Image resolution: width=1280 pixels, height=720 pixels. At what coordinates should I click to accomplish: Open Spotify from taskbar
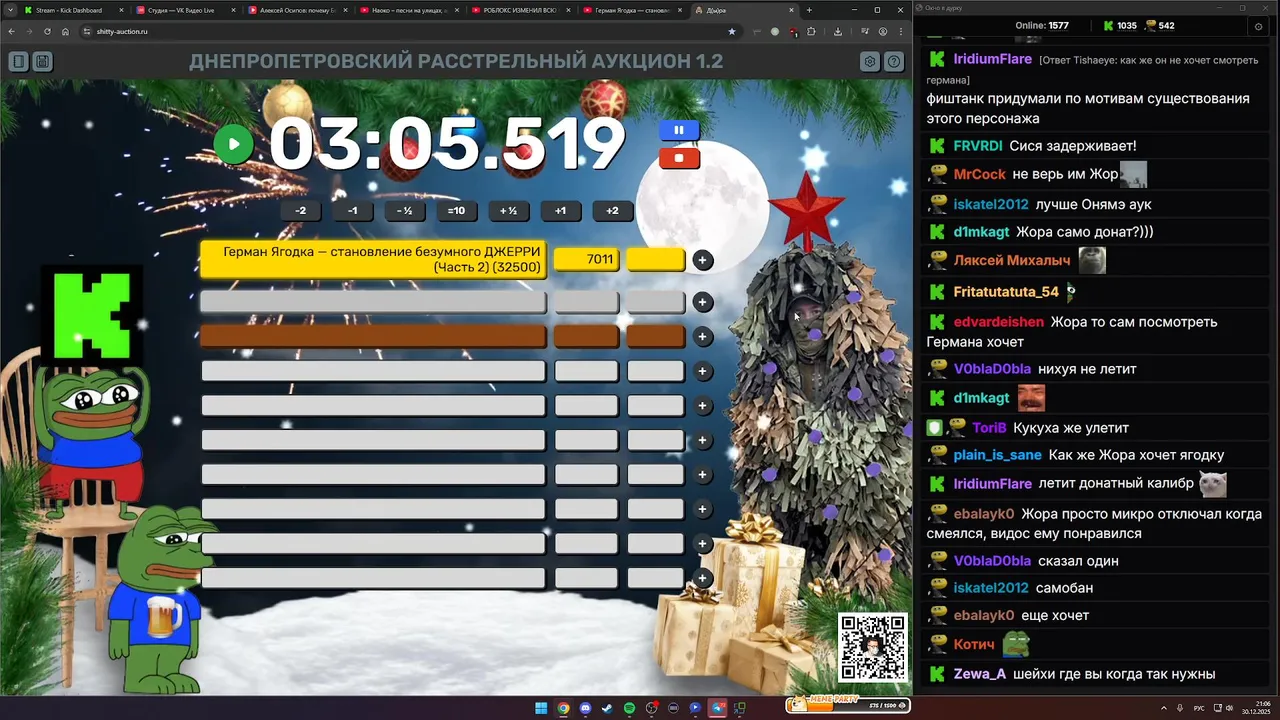coord(629,708)
